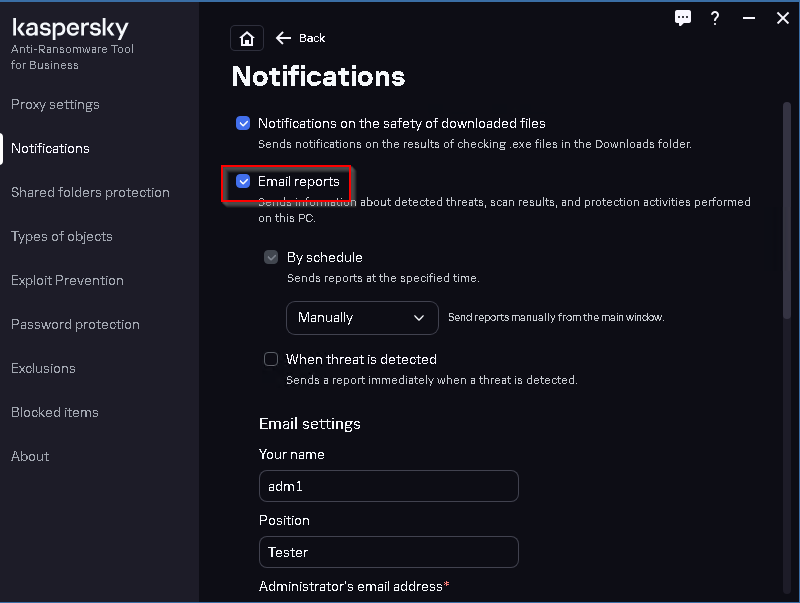Enable When threat is detected checkbox
The image size is (800, 603).
coord(271,359)
